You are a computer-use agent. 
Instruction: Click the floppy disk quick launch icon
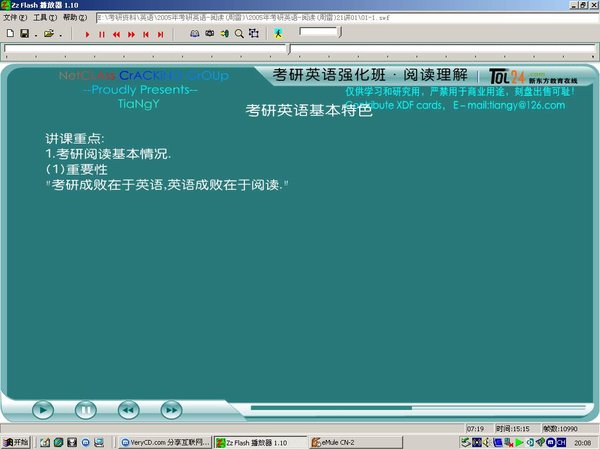(72, 442)
